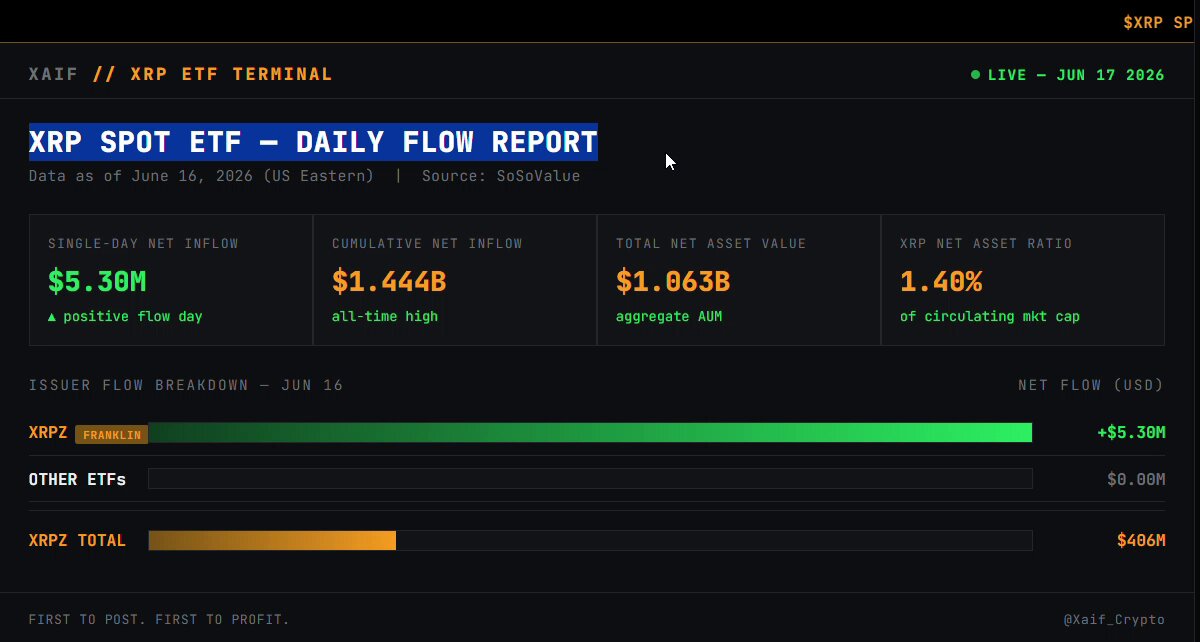The image size is (1200, 642).
Task: Select the SINGLE-DAY NET INFLOW label
Action: (143, 243)
